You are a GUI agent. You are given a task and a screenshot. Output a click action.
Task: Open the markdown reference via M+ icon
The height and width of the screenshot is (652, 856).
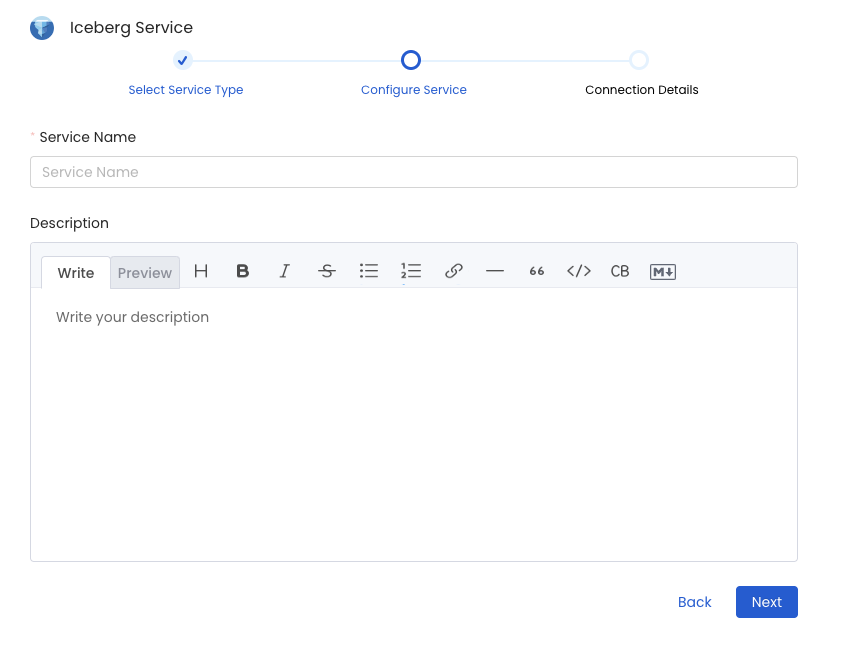tap(662, 270)
